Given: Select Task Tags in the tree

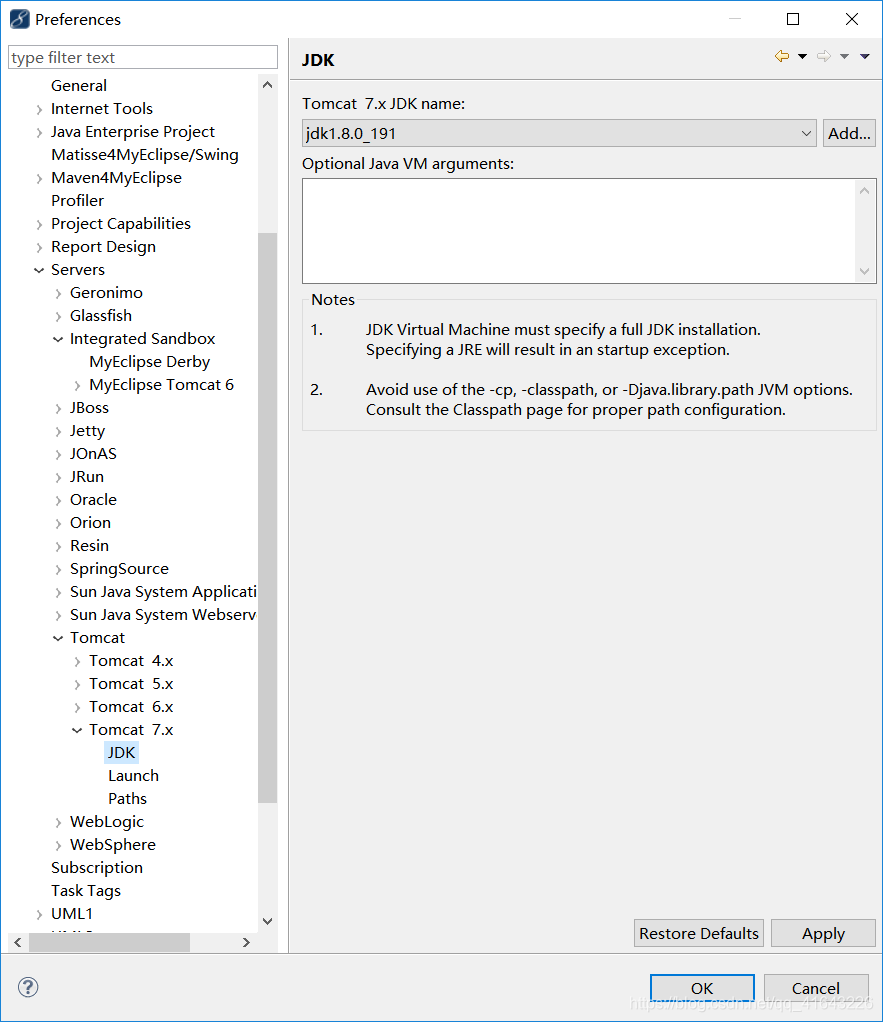Looking at the screenshot, I should pyautogui.click(x=86, y=890).
